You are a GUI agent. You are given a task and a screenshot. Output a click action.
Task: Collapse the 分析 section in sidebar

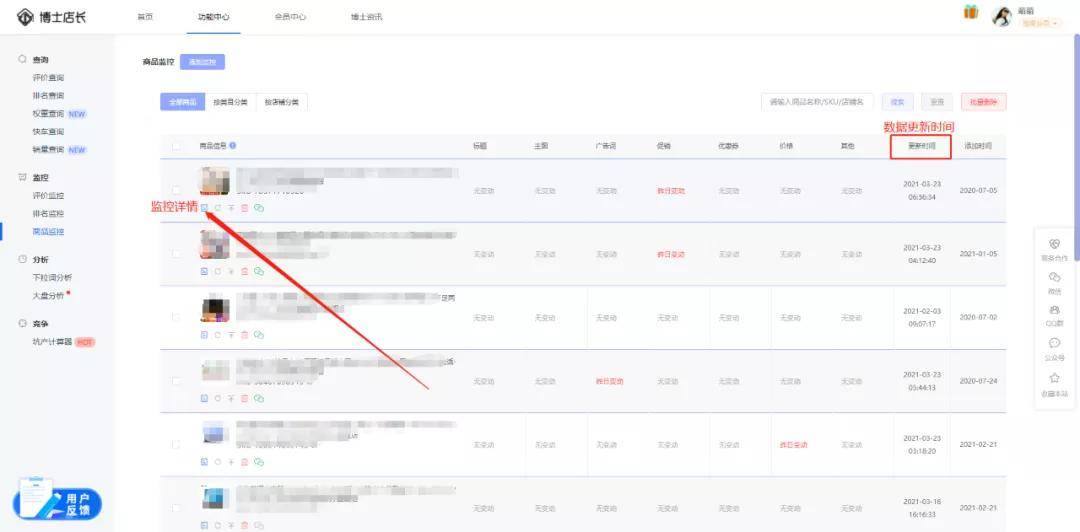(40, 259)
